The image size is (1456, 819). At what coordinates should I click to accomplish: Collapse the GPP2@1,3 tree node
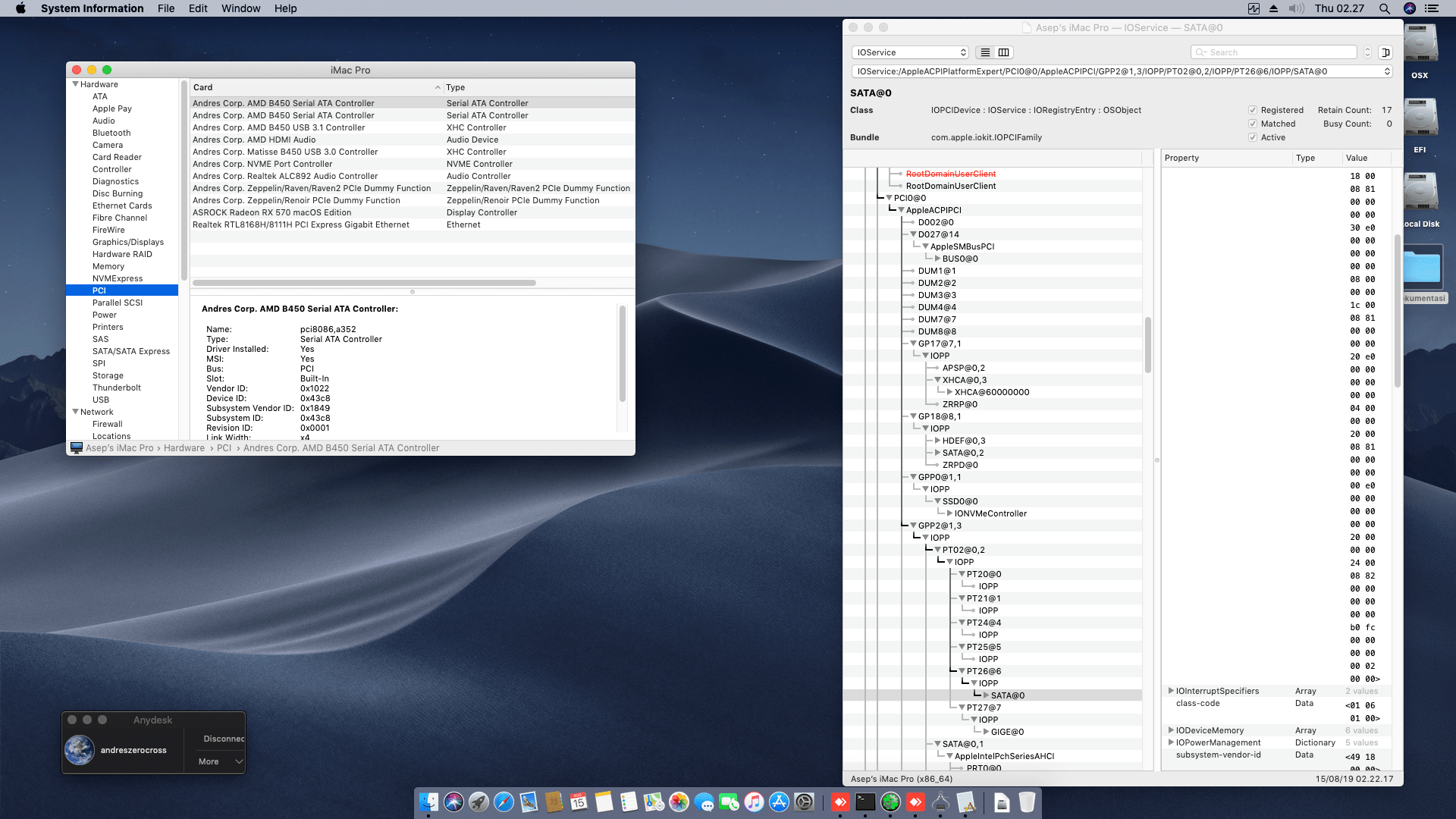913,526
